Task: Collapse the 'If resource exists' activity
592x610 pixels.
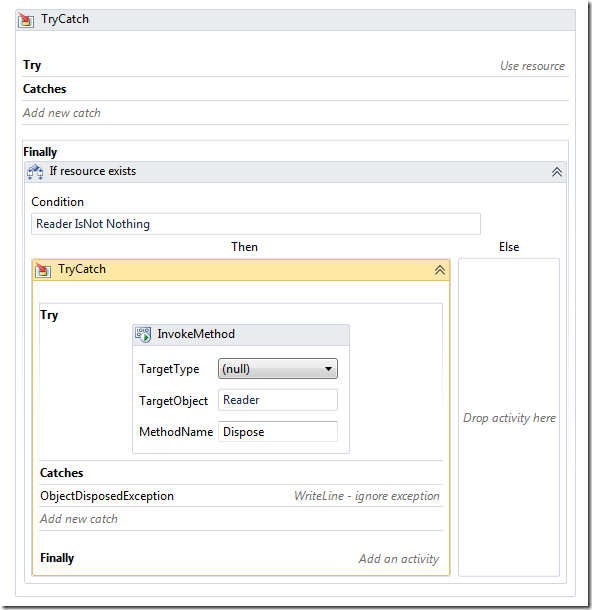Action: (557, 172)
